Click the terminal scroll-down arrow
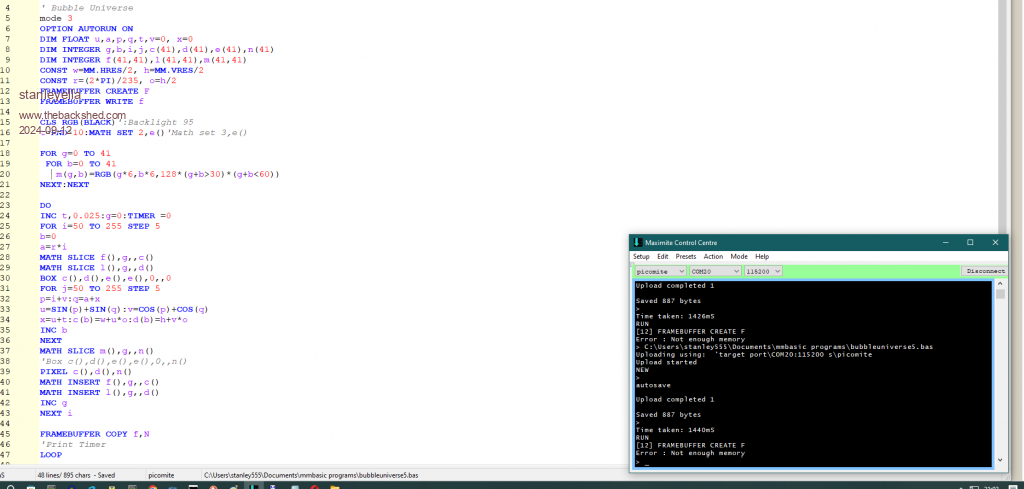 point(1000,461)
